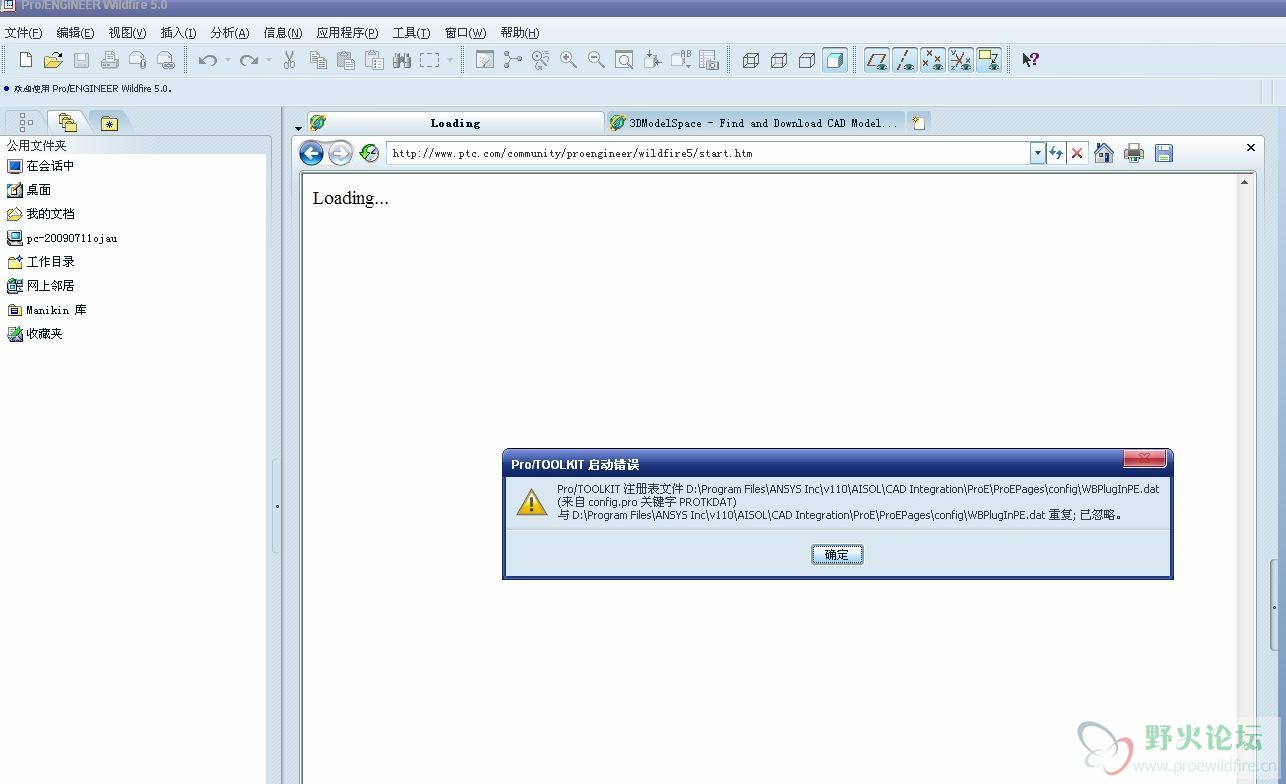
Task: Save the browser page with disk icon
Action: coord(1163,153)
